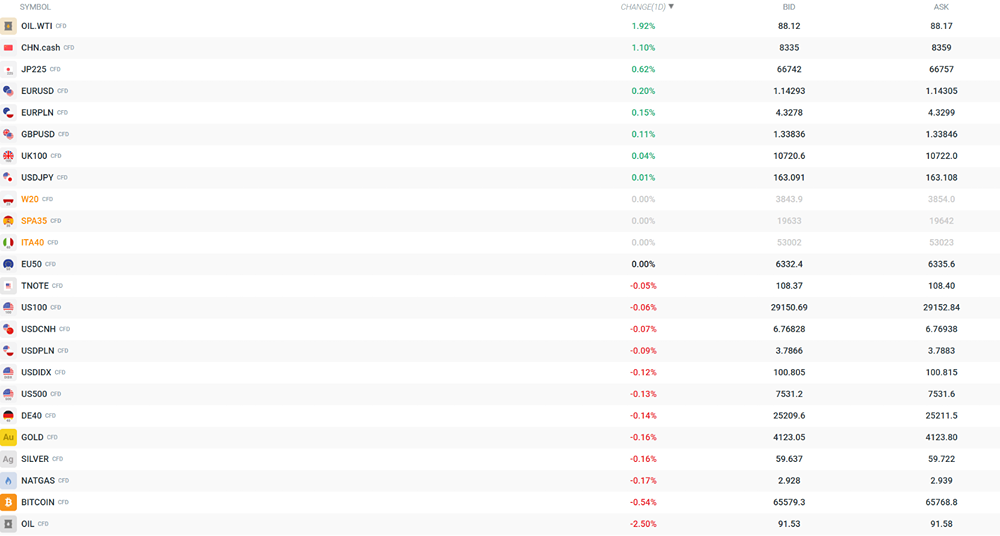This screenshot has height=536, width=1000.
Task: Click the DE40 German flag icon
Action: pos(8,415)
